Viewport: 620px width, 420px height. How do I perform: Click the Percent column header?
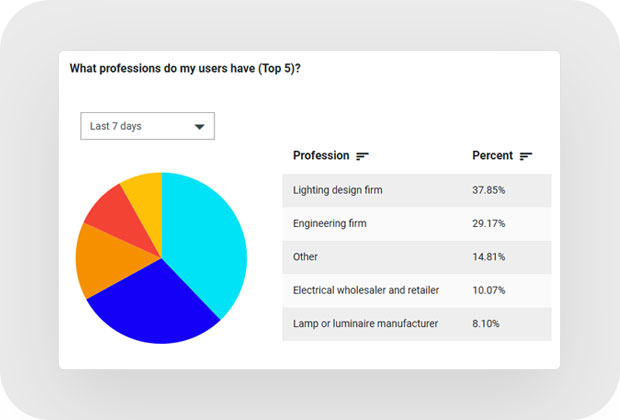pyautogui.click(x=492, y=156)
